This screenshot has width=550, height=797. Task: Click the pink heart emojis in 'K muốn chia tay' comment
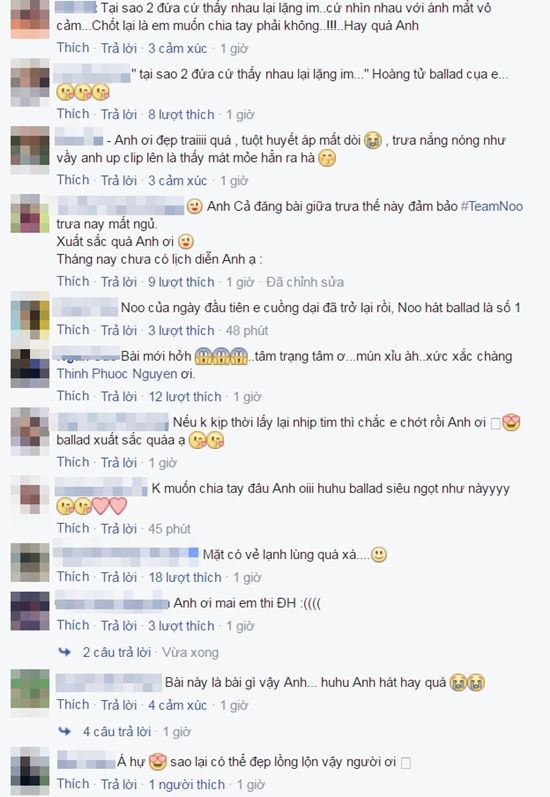tap(109, 506)
